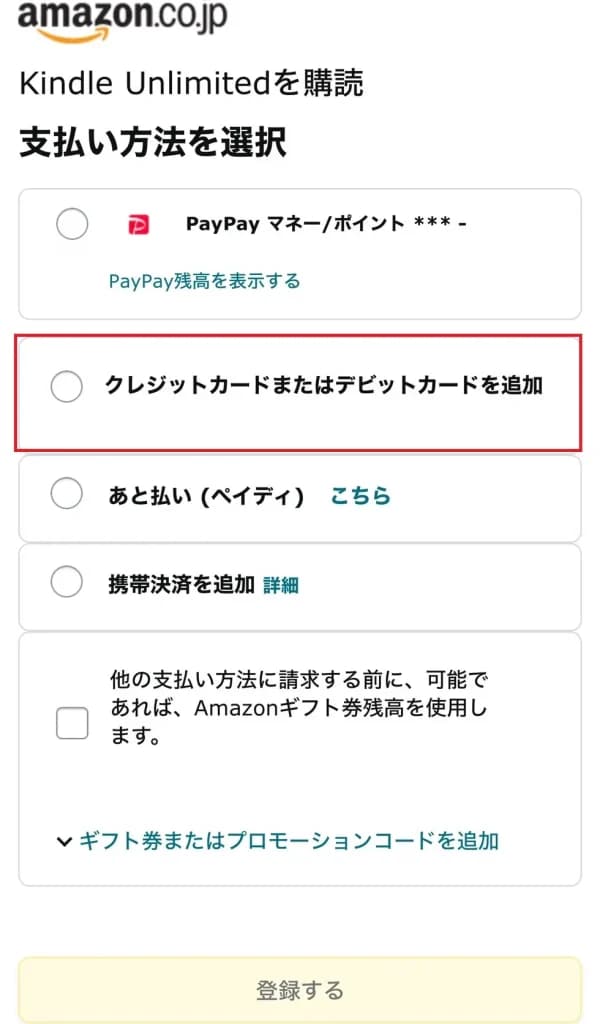Open the 詳細 link for carrier billing
600x1024 pixels.
pyautogui.click(x=281, y=585)
